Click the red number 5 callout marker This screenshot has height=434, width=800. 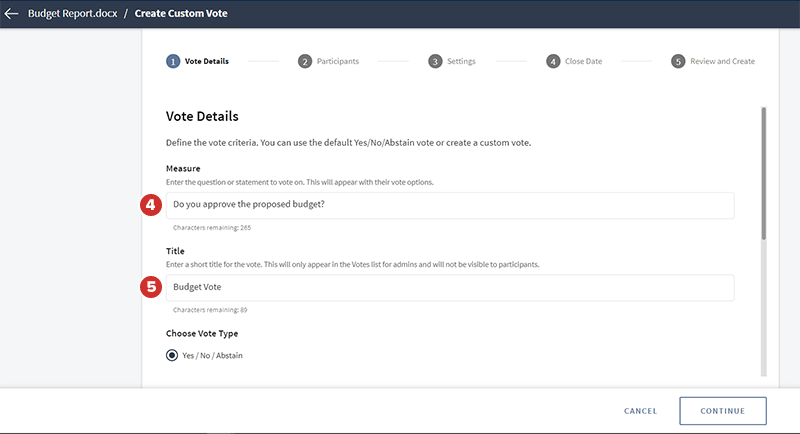point(151,288)
